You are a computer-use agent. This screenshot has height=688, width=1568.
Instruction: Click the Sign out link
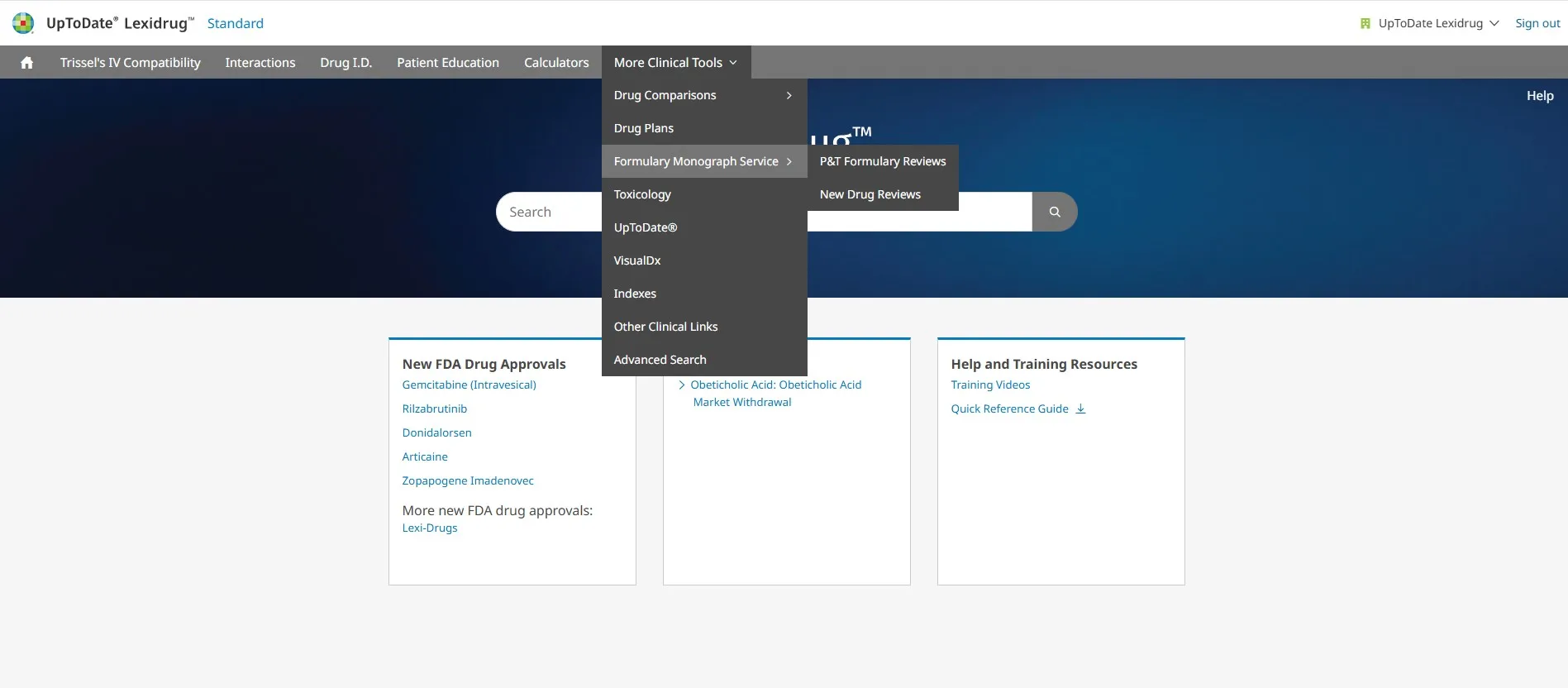click(x=1537, y=23)
